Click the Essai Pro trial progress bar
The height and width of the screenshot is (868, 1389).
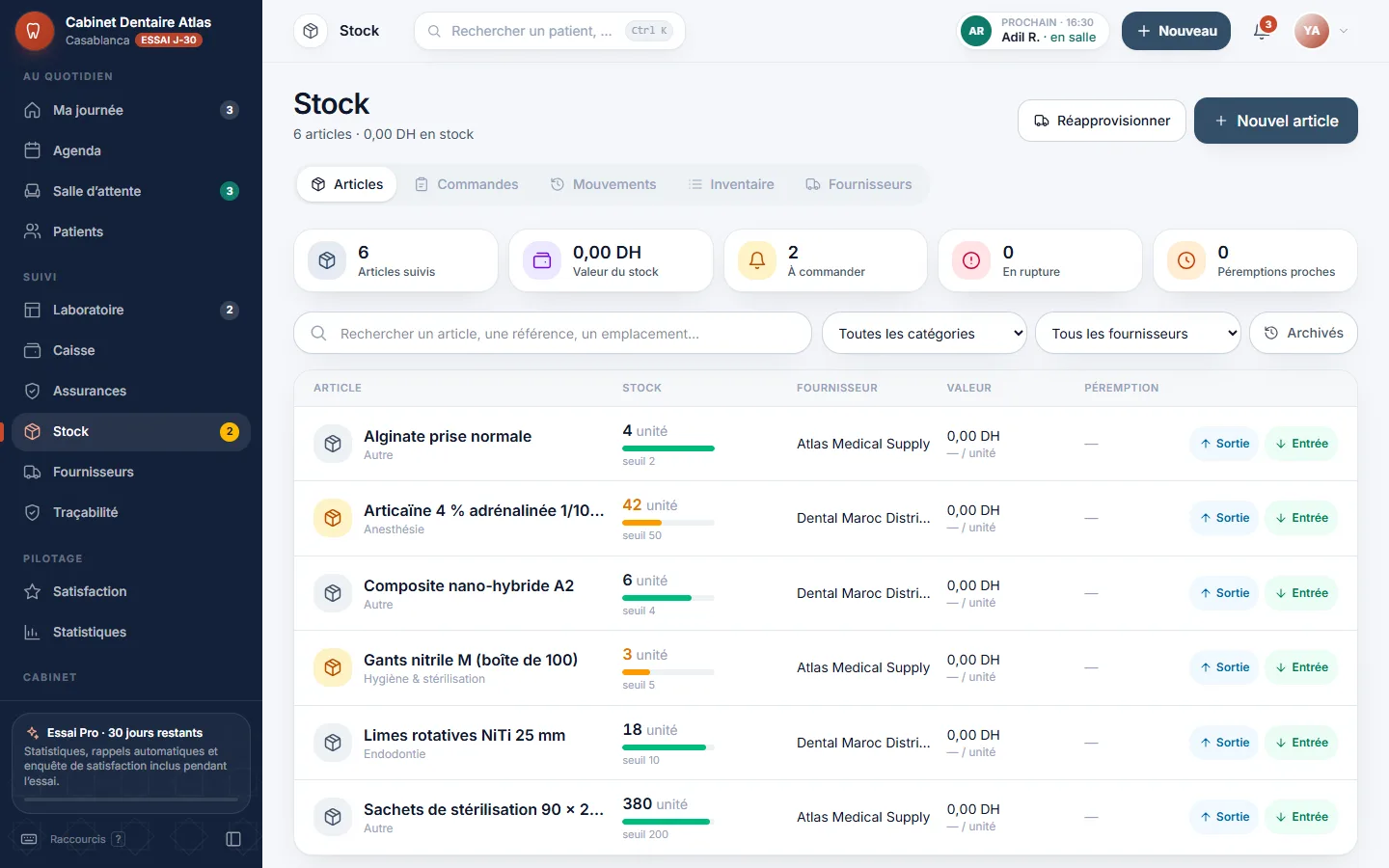click(x=131, y=800)
